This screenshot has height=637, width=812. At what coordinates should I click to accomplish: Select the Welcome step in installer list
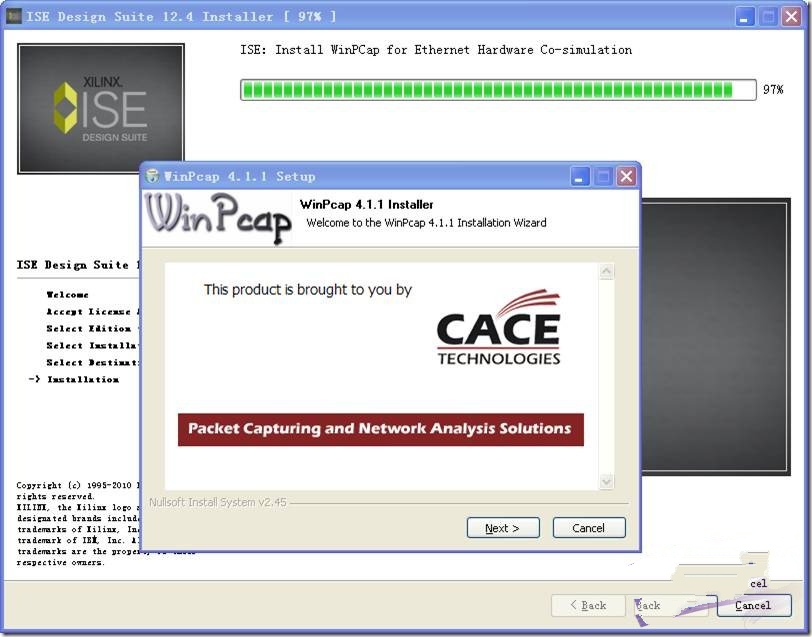[x=67, y=295]
